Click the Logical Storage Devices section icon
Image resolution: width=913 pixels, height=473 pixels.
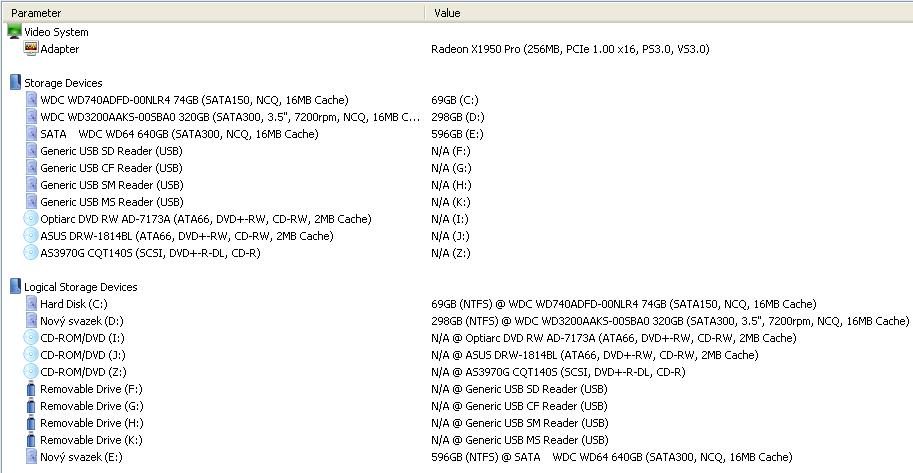point(15,287)
